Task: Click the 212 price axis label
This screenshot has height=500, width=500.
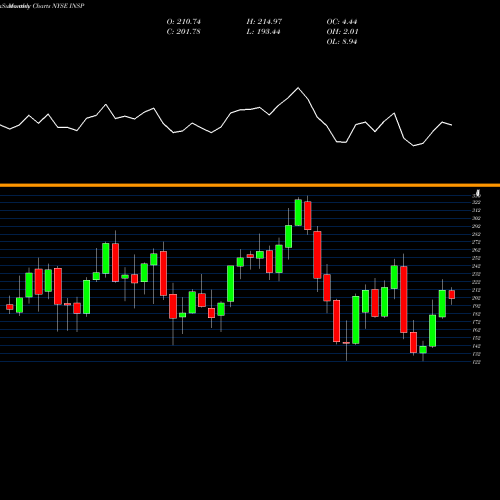Action: [476, 290]
